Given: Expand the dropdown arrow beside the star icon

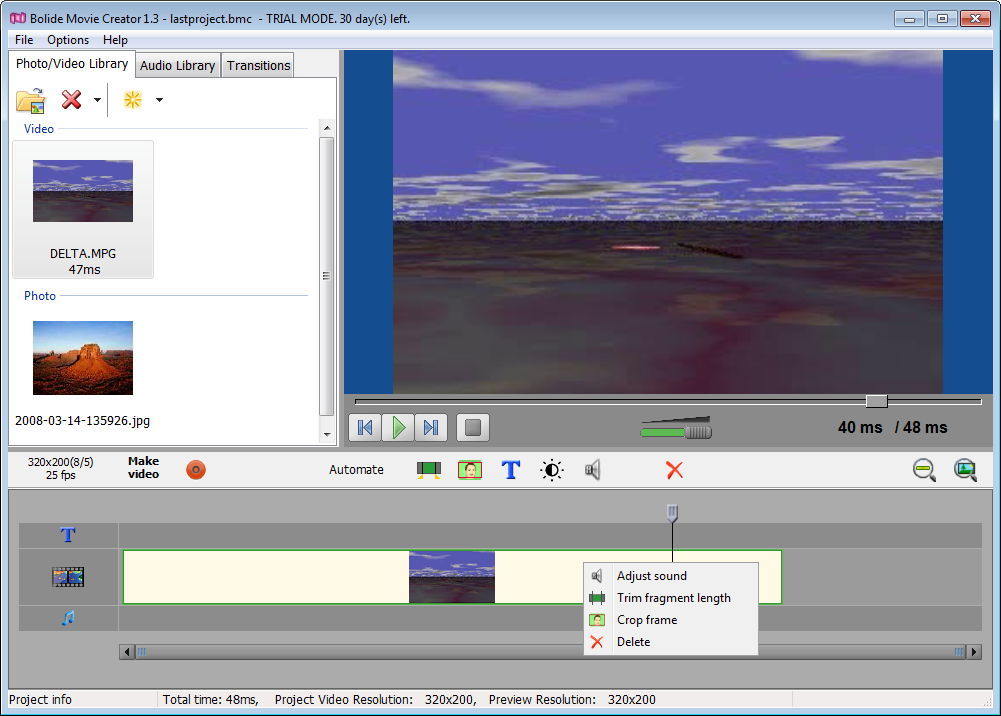Looking at the screenshot, I should click(x=160, y=100).
